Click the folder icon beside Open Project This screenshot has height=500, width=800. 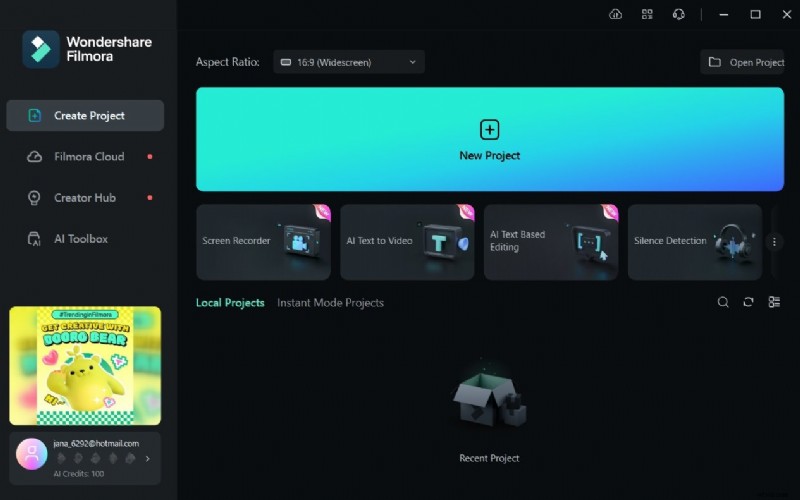(715, 62)
